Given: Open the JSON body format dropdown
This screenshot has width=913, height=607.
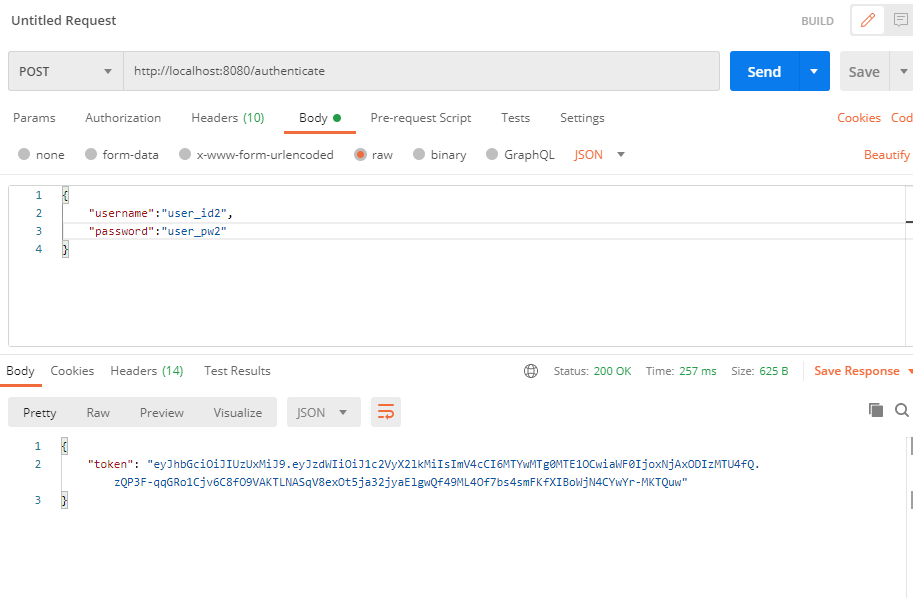Looking at the screenshot, I should (x=599, y=154).
